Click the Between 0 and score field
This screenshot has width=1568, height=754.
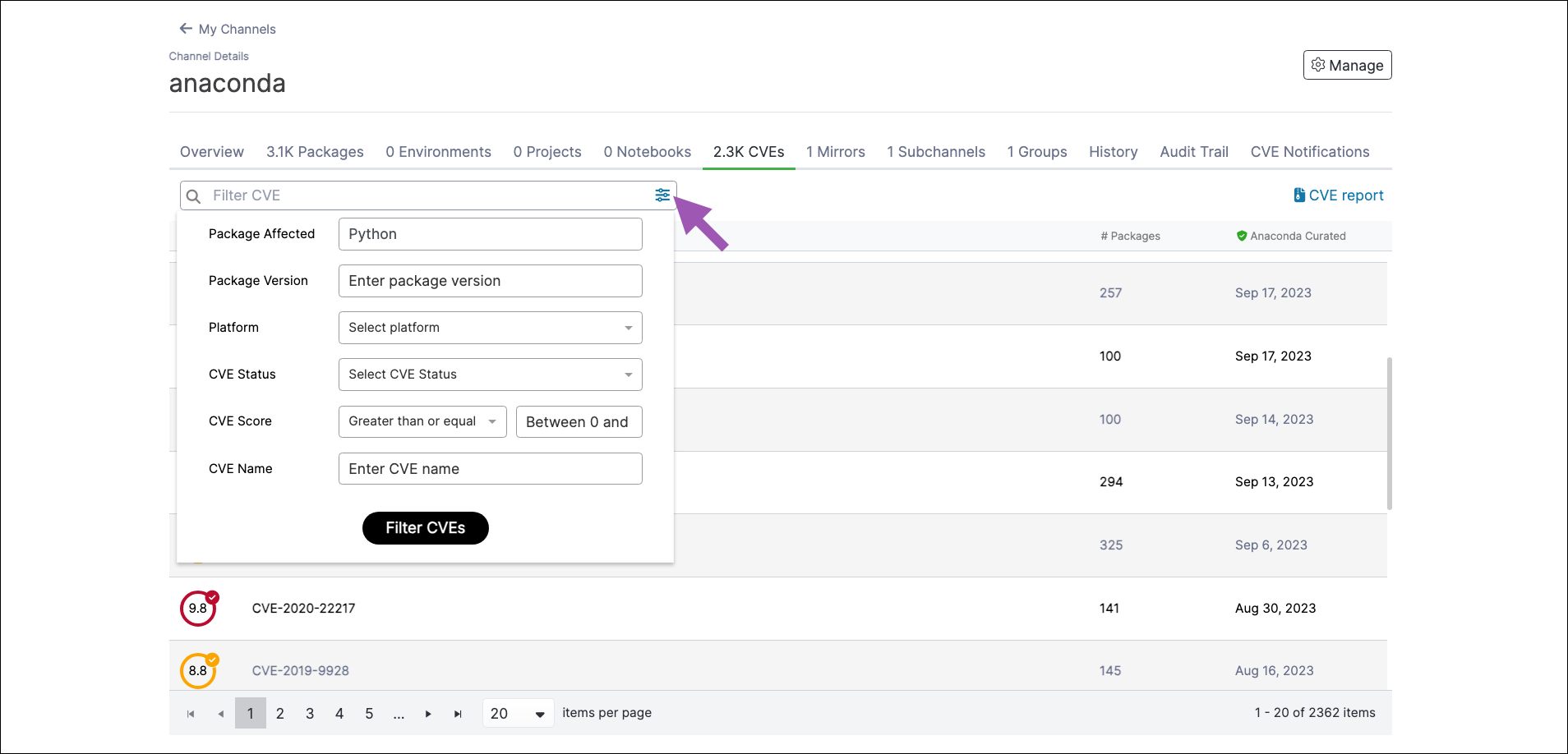click(579, 421)
